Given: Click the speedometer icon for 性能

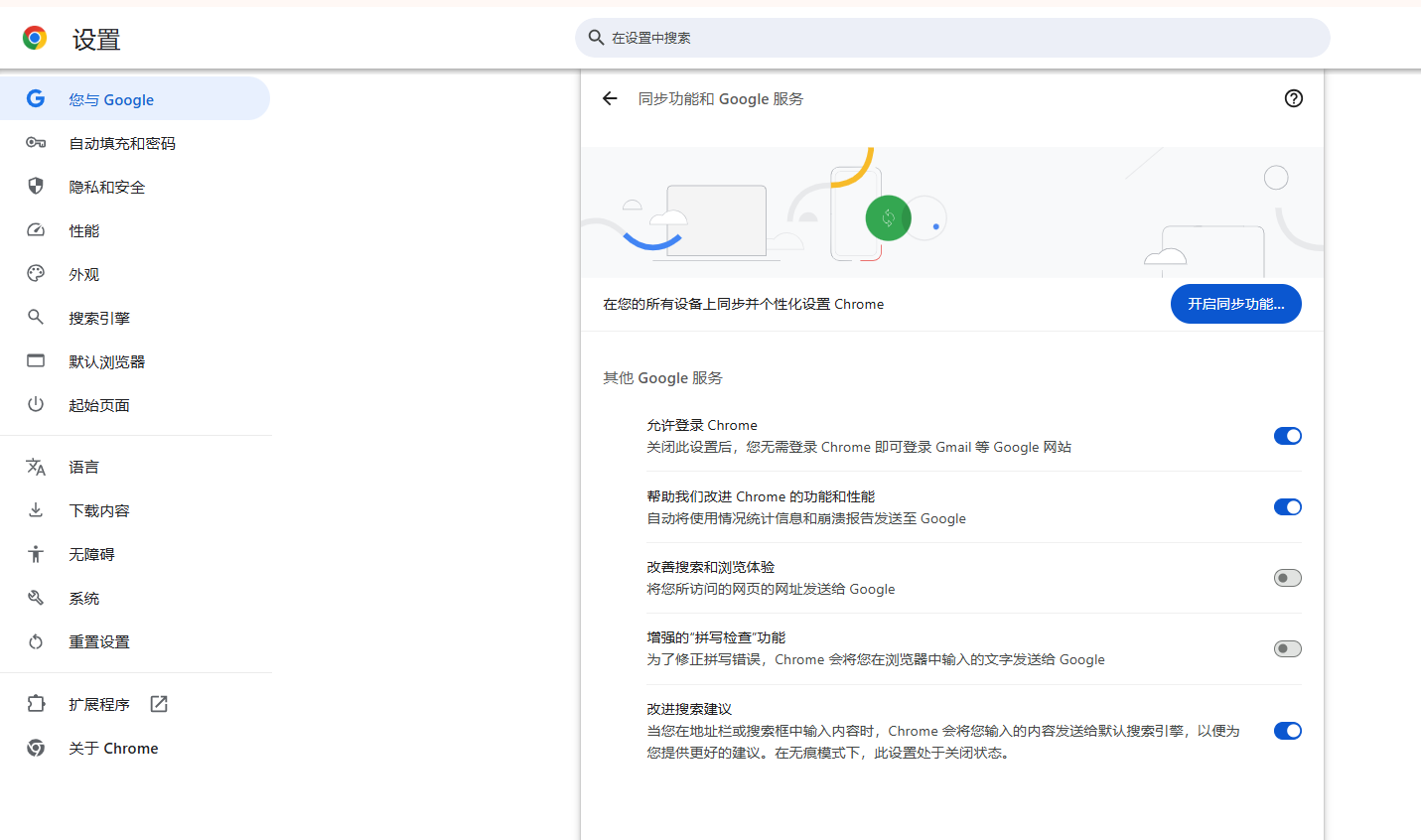Looking at the screenshot, I should click(x=36, y=230).
